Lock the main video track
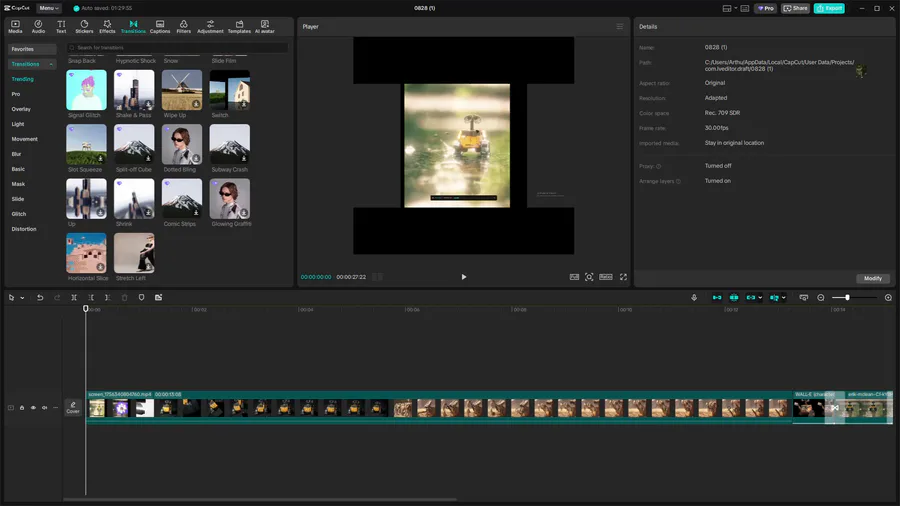 point(22,408)
